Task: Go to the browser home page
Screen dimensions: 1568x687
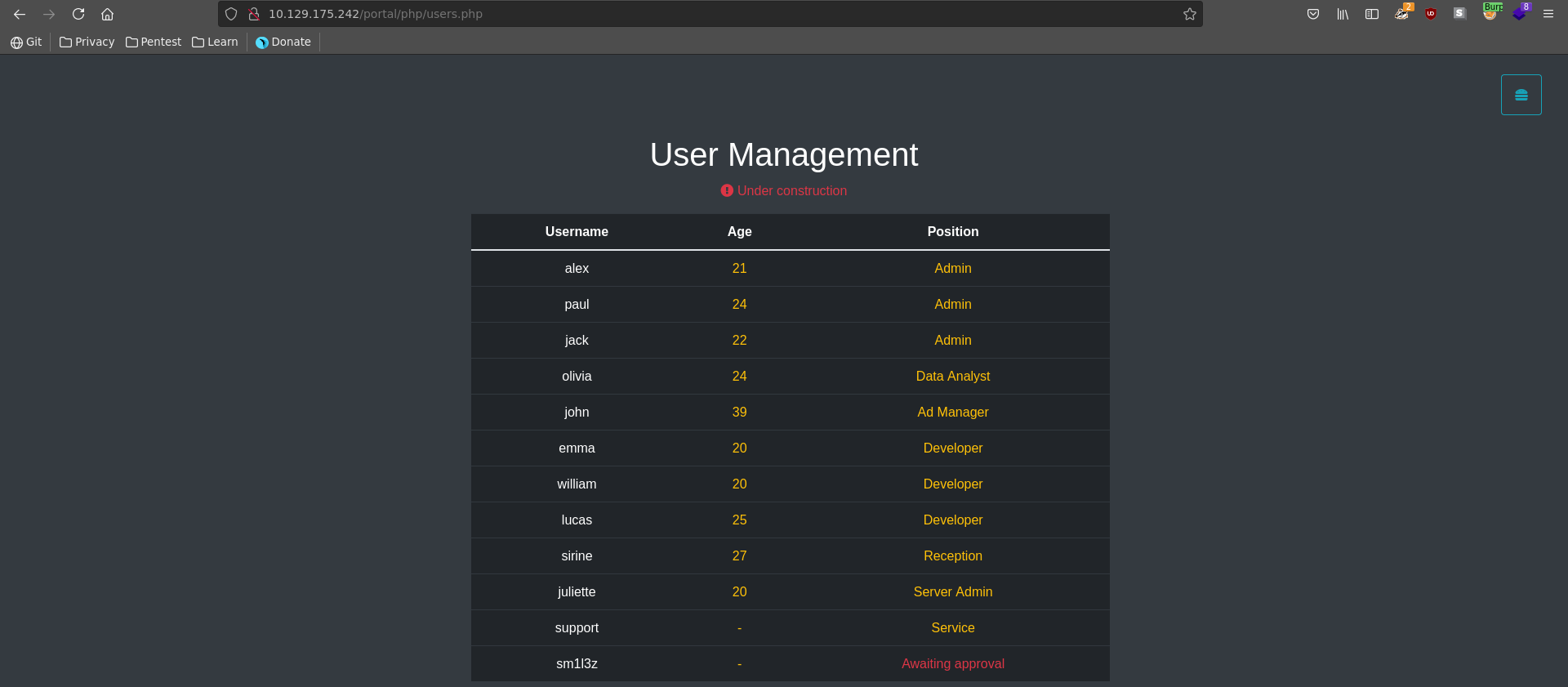Action: tap(107, 14)
